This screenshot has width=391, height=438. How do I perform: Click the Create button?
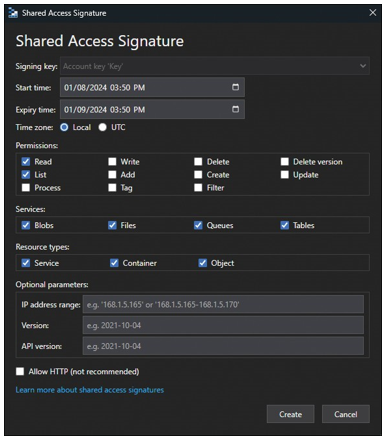290,414
